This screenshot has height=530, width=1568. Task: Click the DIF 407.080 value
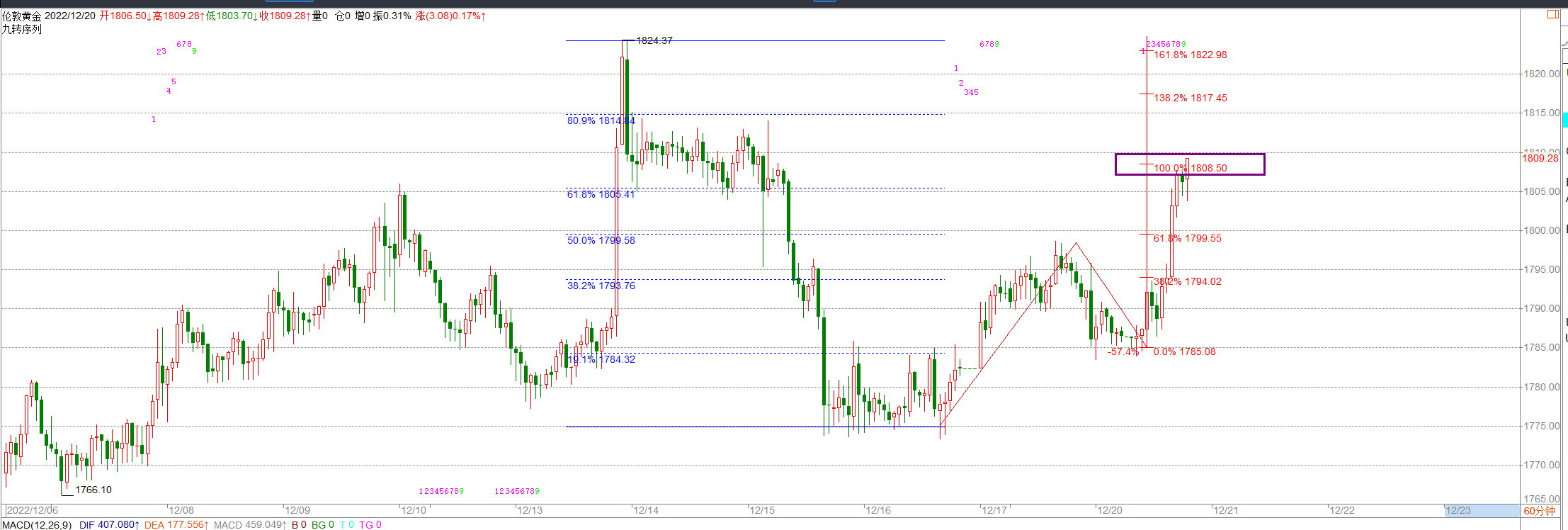(109, 525)
